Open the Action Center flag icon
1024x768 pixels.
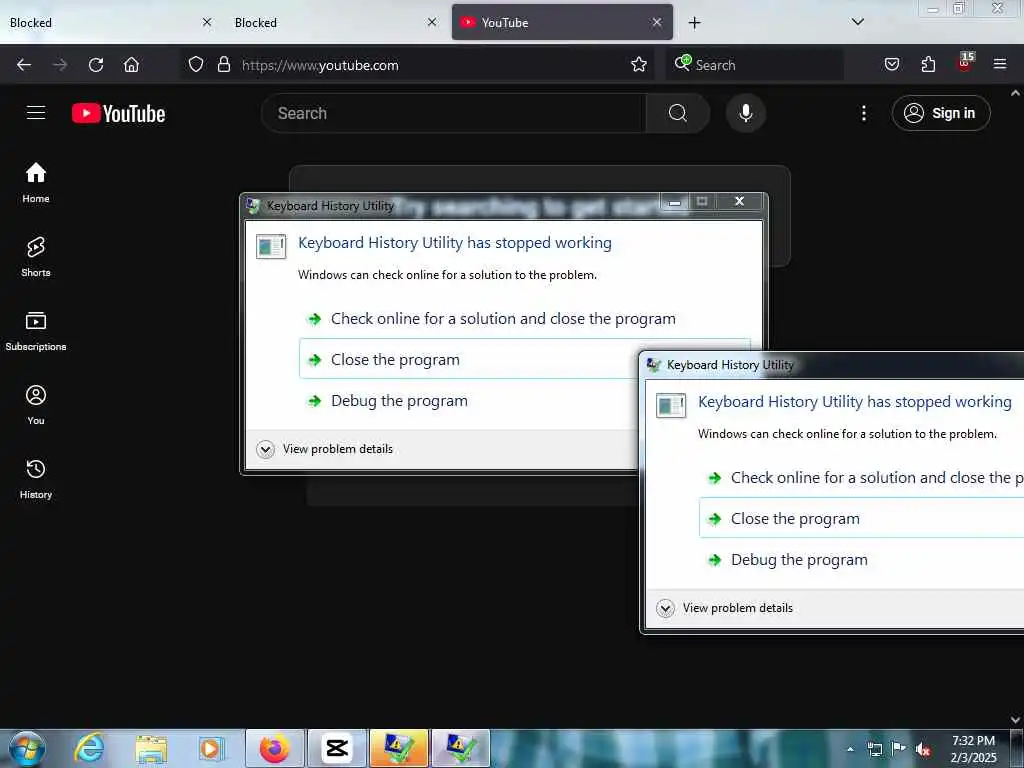tap(899, 748)
